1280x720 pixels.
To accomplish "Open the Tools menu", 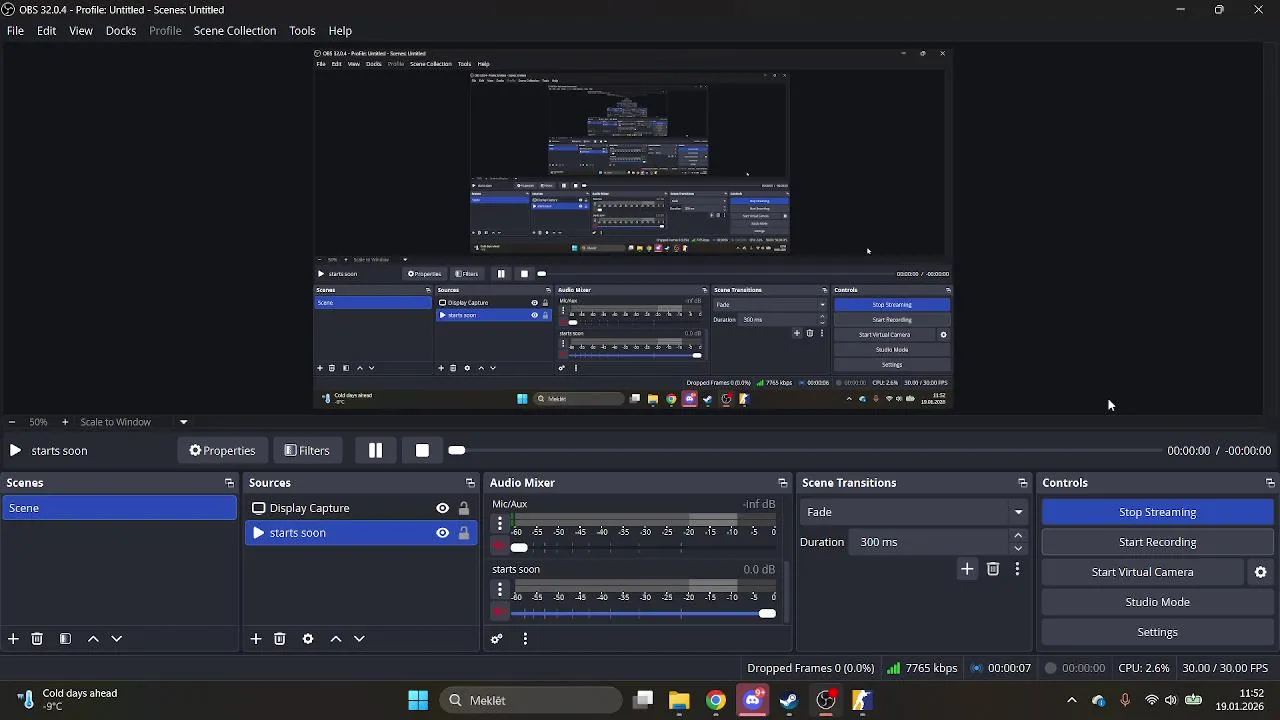I will click(x=302, y=31).
